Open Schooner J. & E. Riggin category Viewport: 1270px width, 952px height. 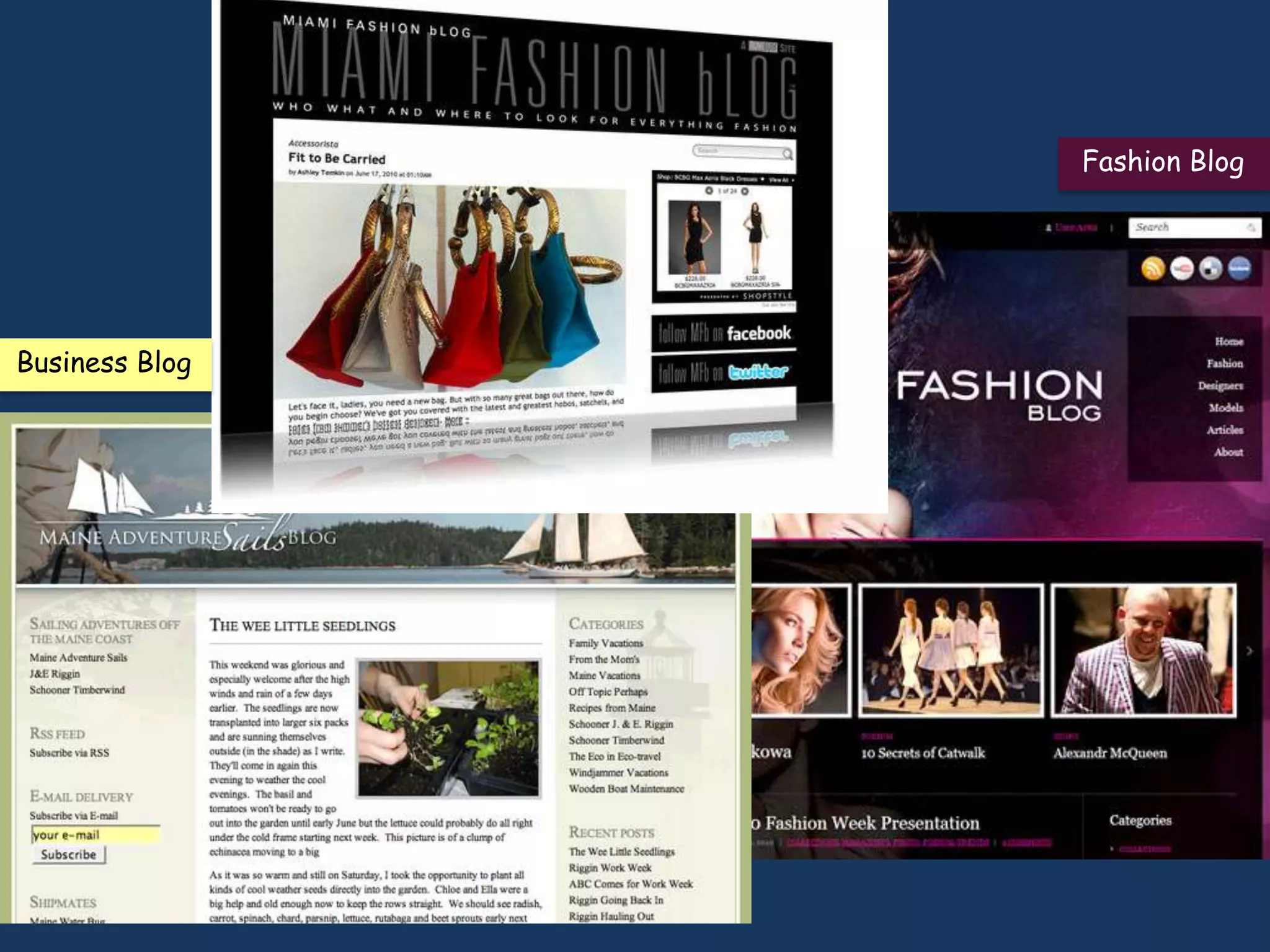621,724
